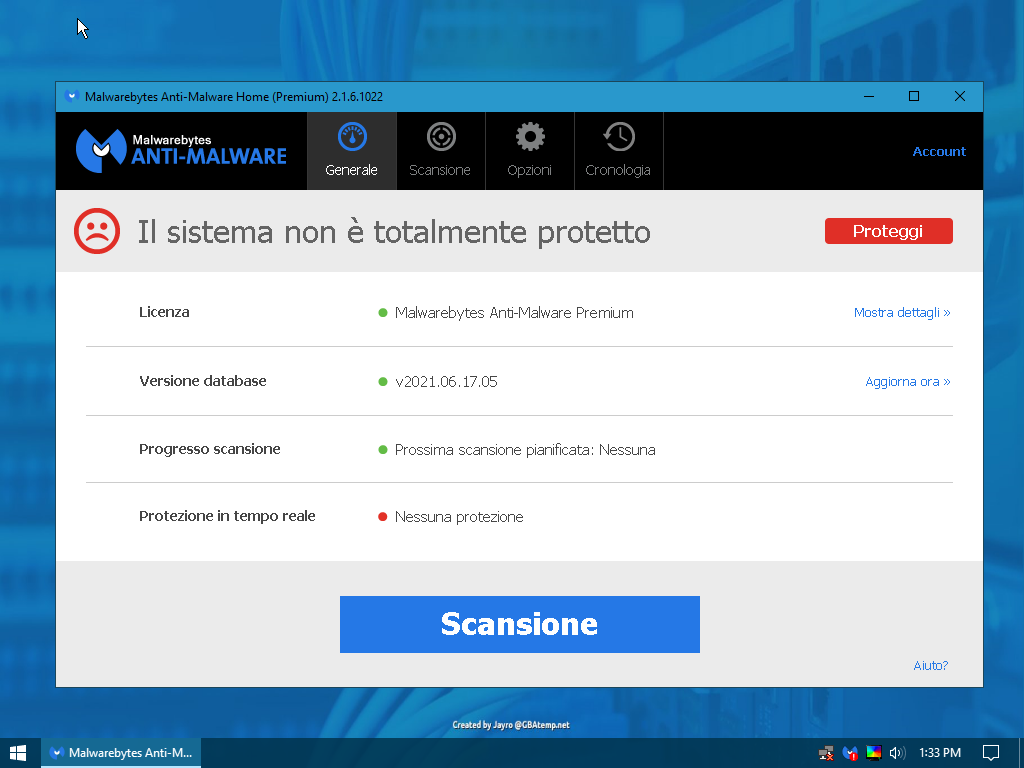Open the Action Center notifications icon
This screenshot has height=768, width=1024.
(x=991, y=753)
